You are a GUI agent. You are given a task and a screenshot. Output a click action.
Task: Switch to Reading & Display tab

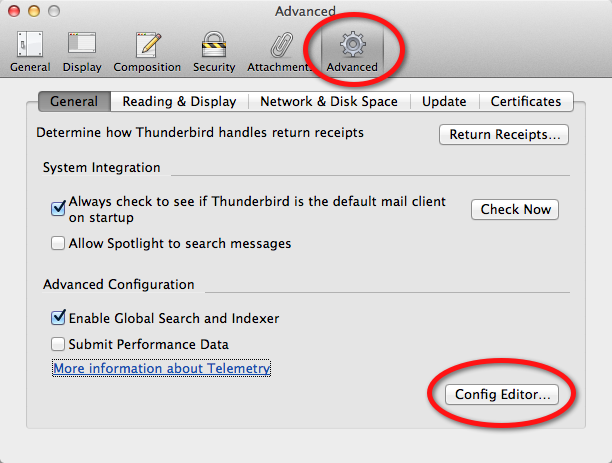180,102
